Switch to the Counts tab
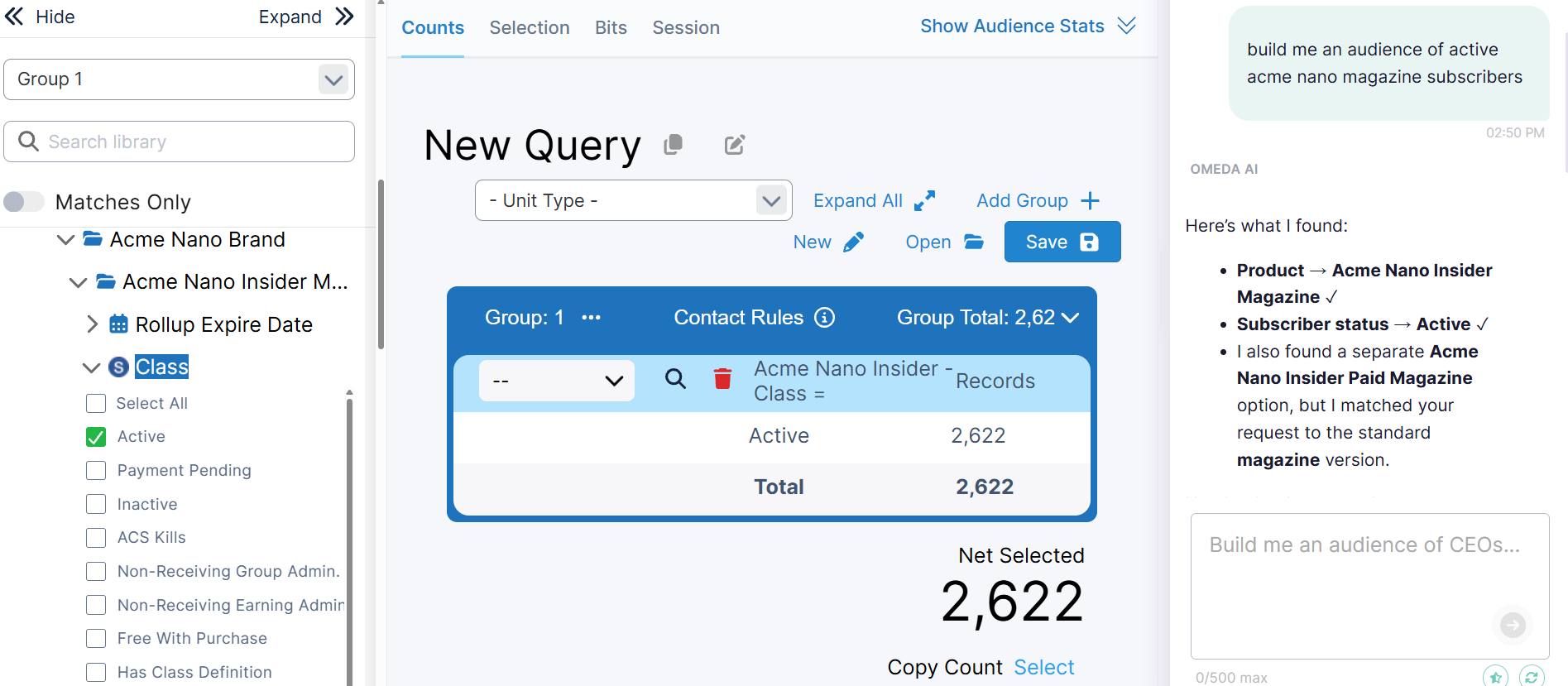 [433, 27]
